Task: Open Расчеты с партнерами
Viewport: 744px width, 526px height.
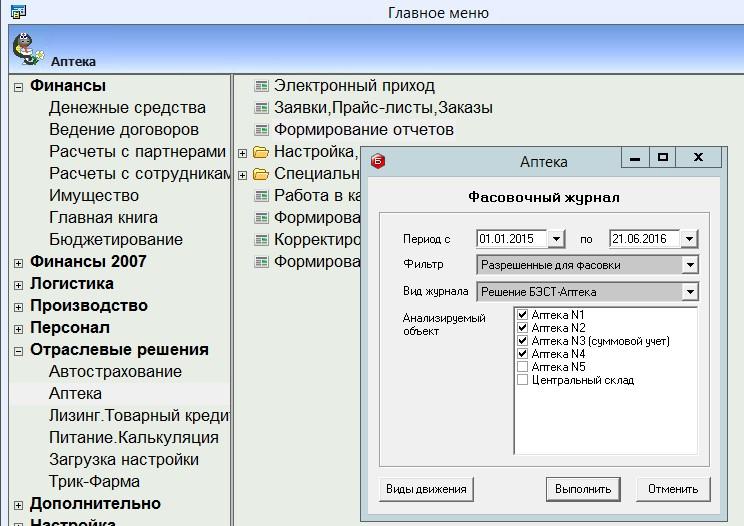Action: (x=137, y=151)
